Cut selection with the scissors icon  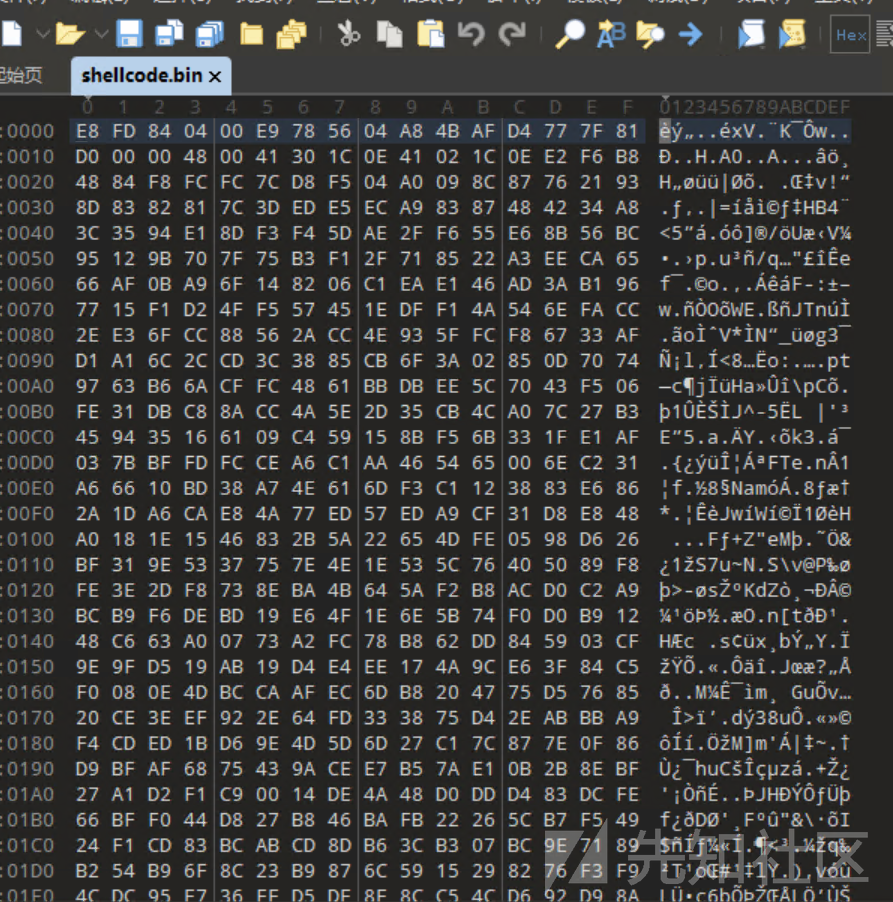tap(349, 34)
